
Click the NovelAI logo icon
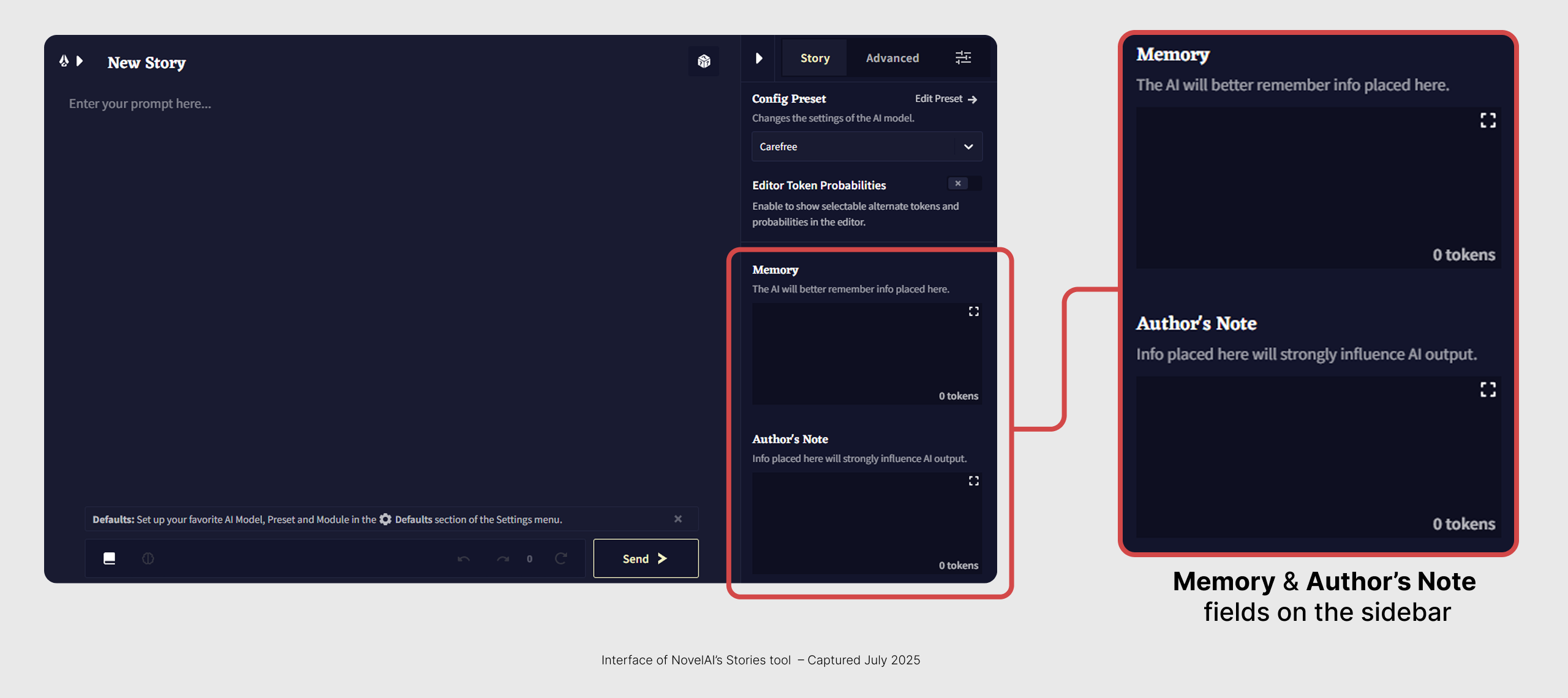(64, 61)
